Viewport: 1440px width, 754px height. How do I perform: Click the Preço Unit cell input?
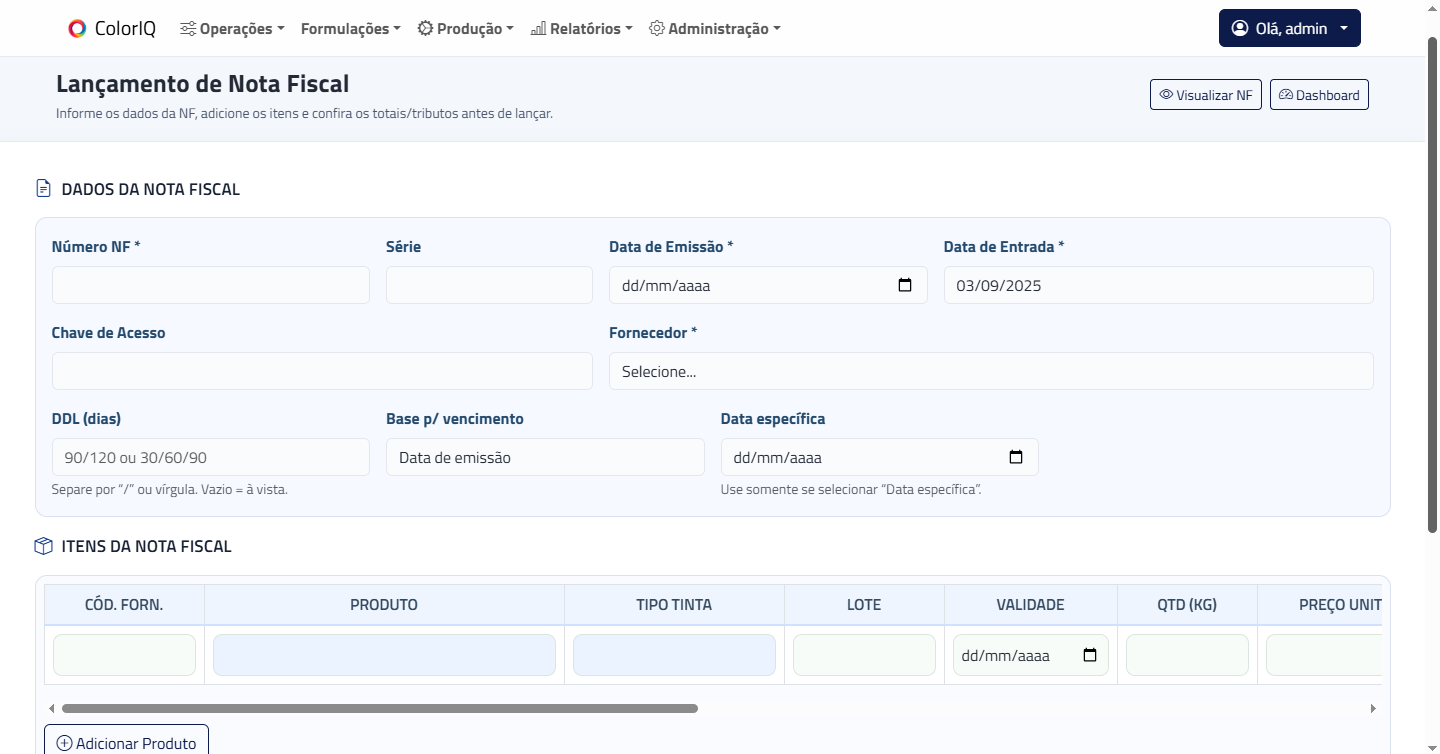coord(1324,655)
